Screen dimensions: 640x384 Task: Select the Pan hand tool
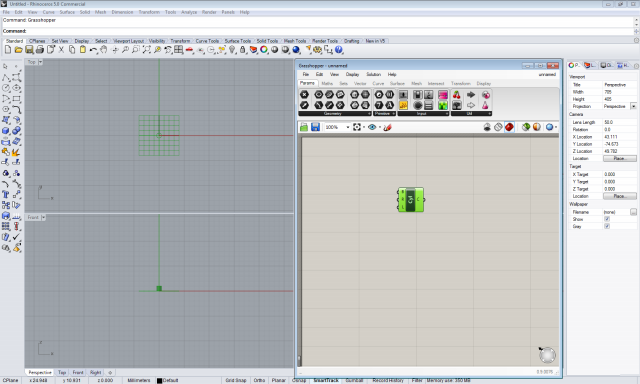(x=104, y=50)
